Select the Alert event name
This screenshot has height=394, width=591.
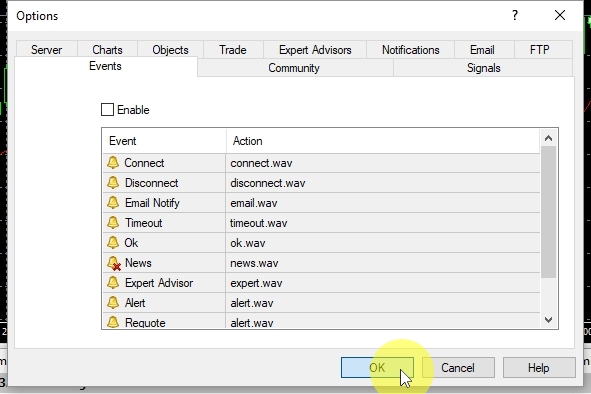135,303
